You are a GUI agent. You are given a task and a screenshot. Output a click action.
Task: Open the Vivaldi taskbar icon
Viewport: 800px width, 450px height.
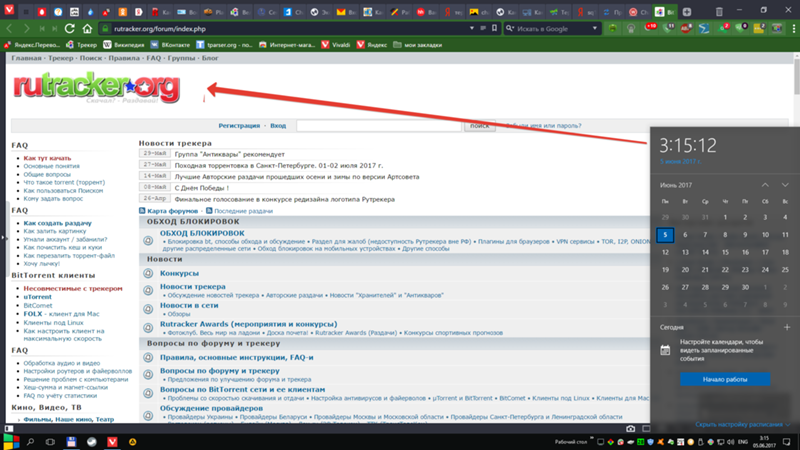112,442
